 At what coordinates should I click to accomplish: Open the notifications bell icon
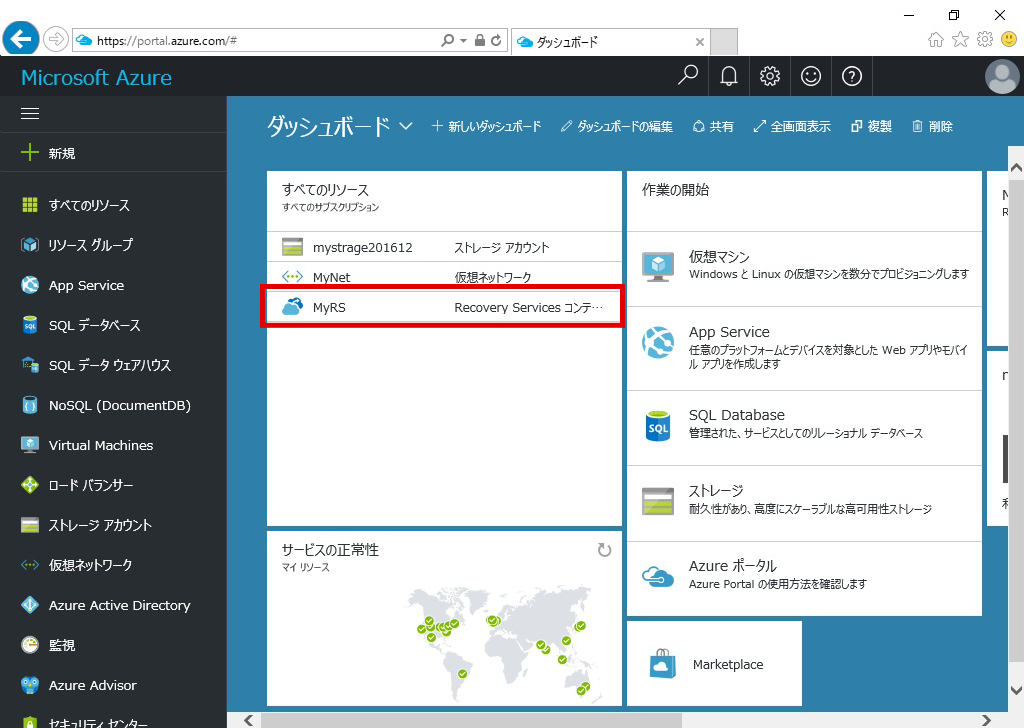point(729,76)
